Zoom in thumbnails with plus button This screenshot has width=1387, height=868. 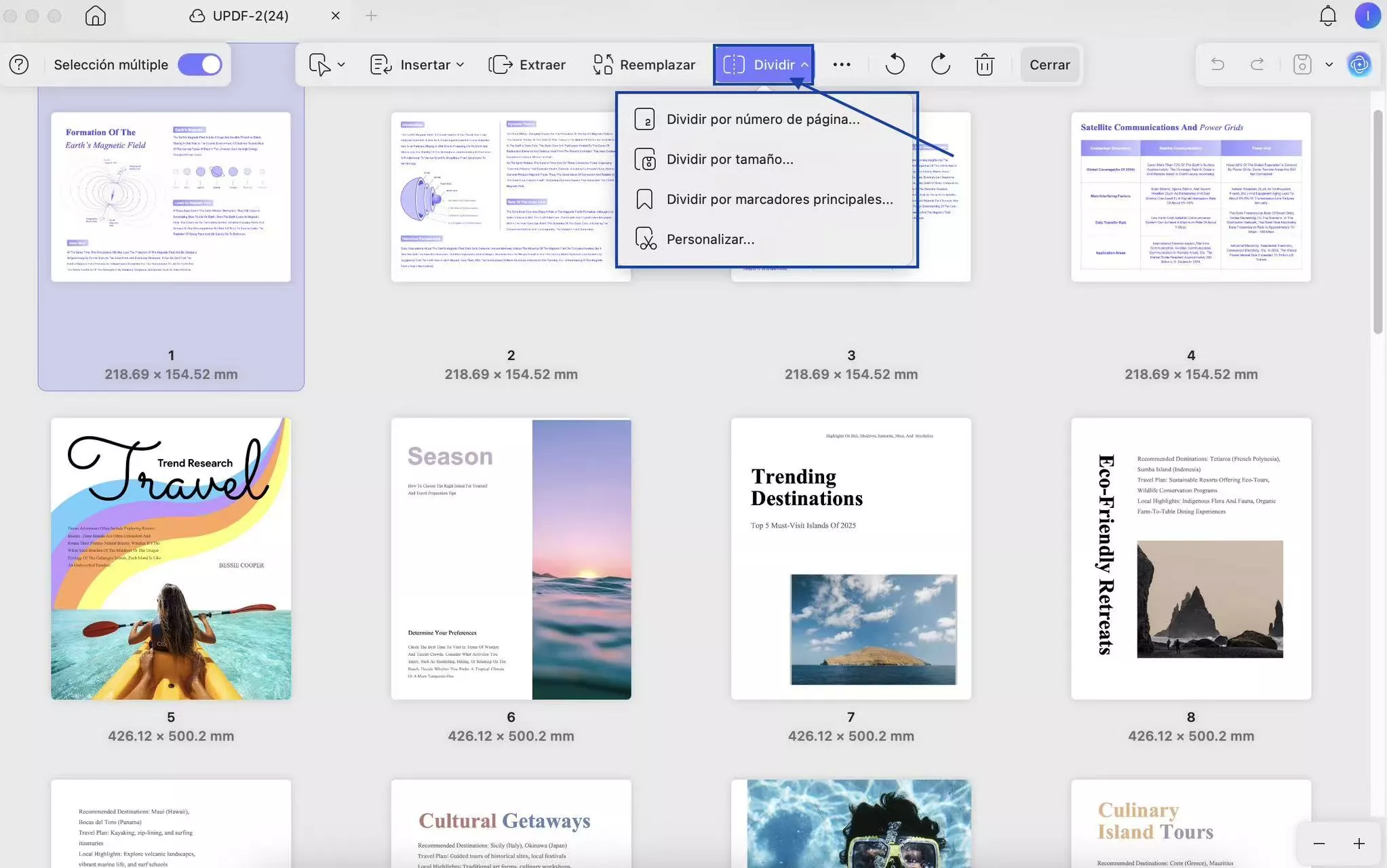pyautogui.click(x=1359, y=843)
